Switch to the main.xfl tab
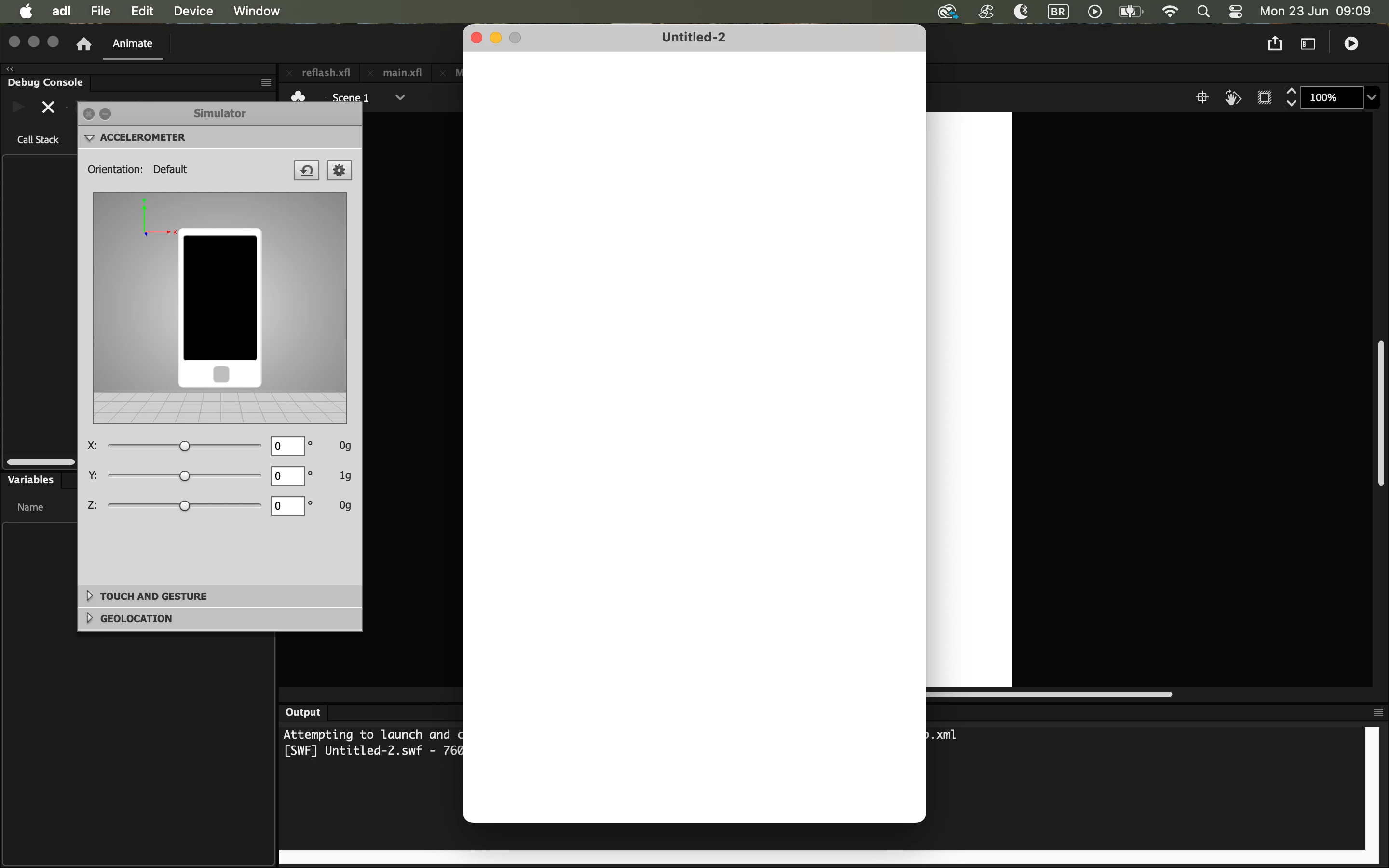The width and height of the screenshot is (1389, 868). [x=402, y=73]
